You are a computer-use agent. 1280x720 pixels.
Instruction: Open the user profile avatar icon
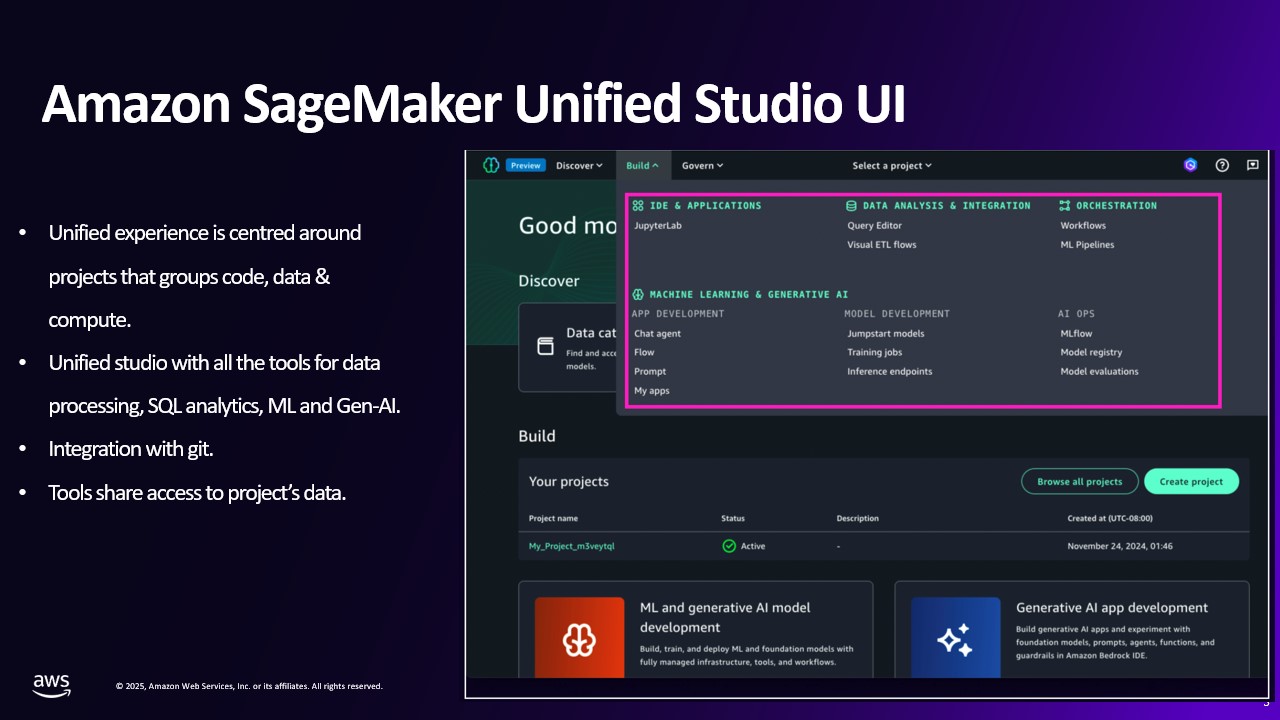click(x=1190, y=166)
